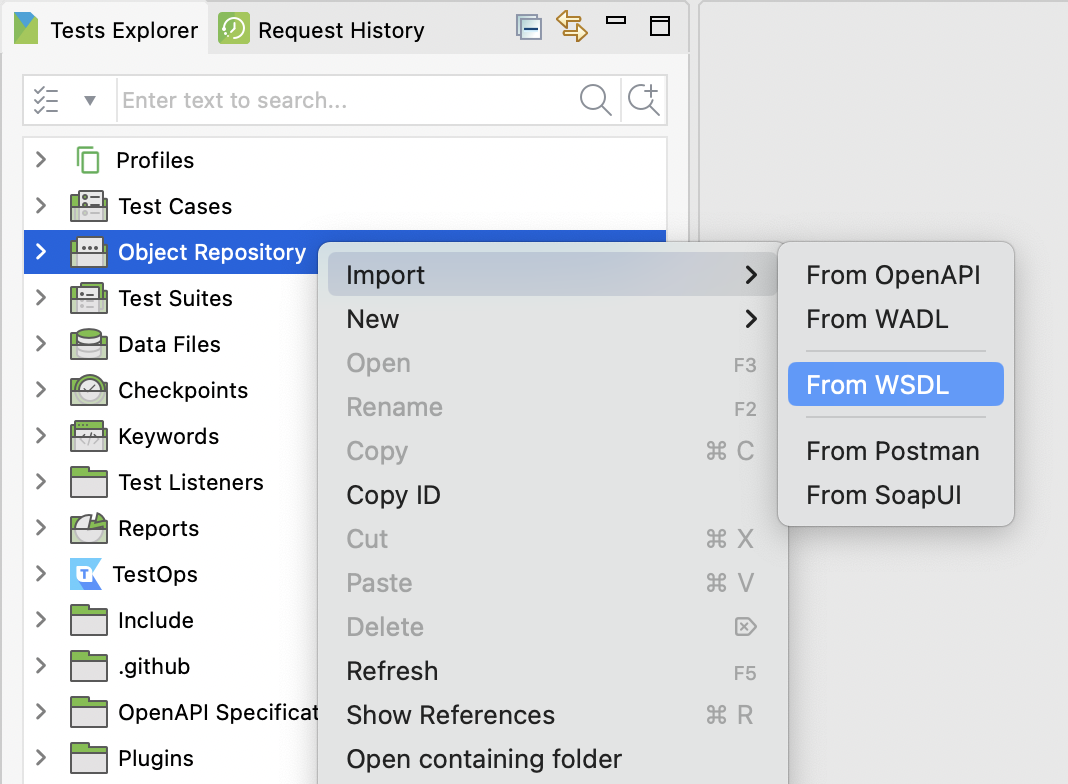Image resolution: width=1068 pixels, height=784 pixels.
Task: Select the Test Listeners tree item
Action: click(x=190, y=482)
